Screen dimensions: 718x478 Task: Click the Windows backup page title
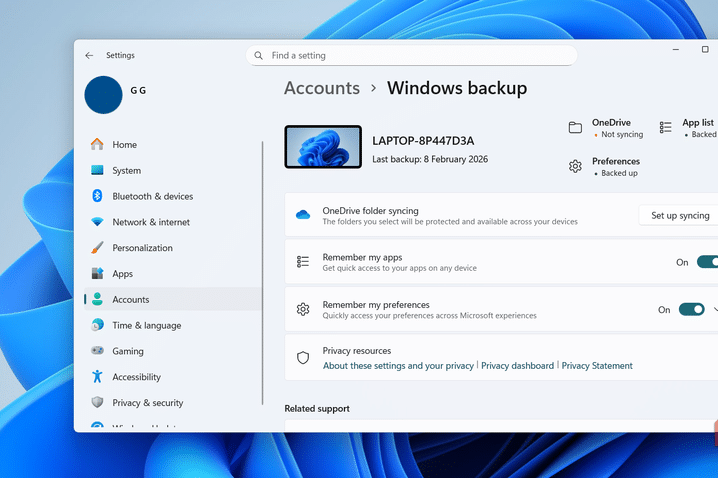(457, 88)
